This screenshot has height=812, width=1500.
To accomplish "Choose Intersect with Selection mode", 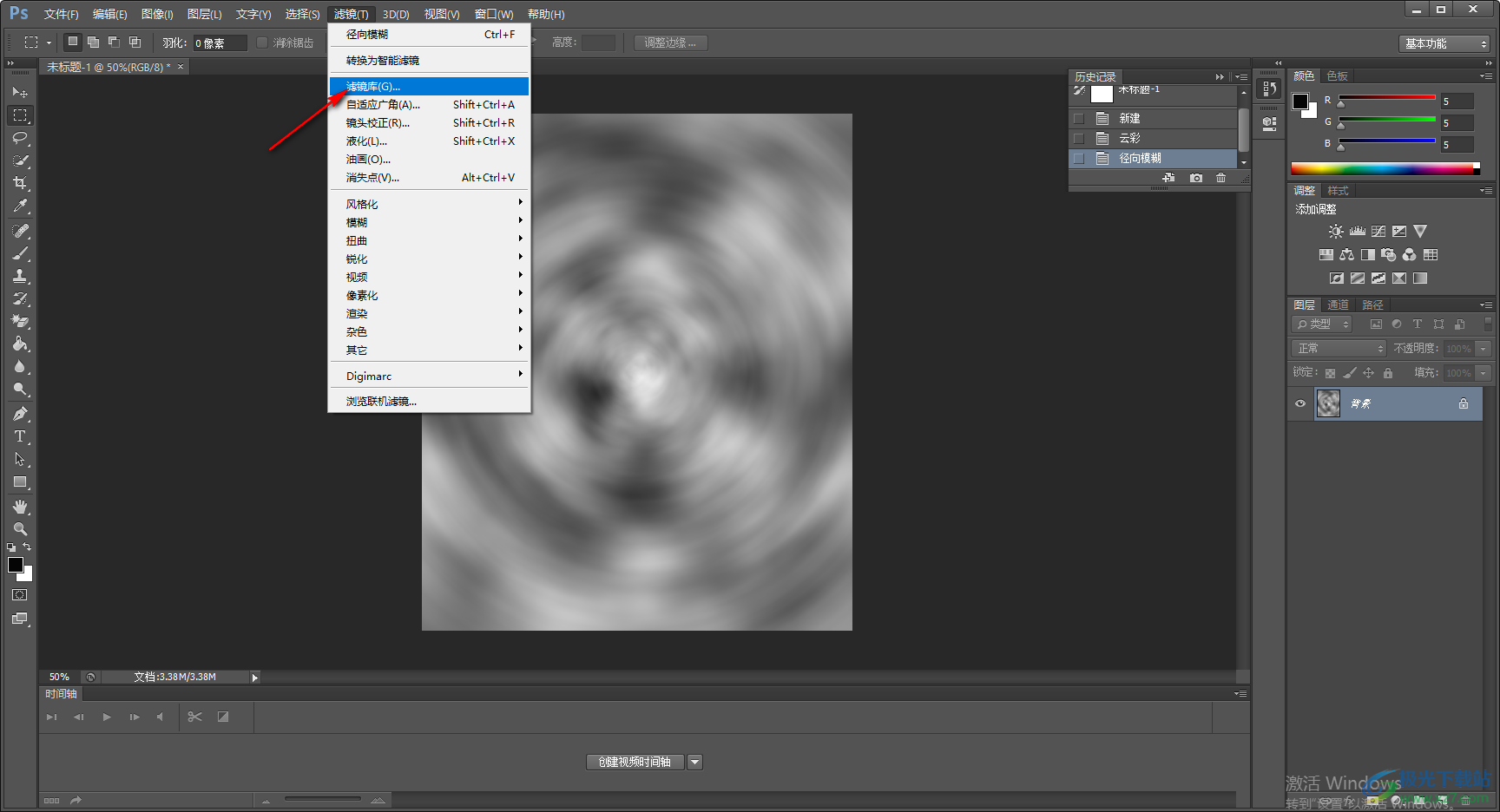I will click(x=135, y=42).
